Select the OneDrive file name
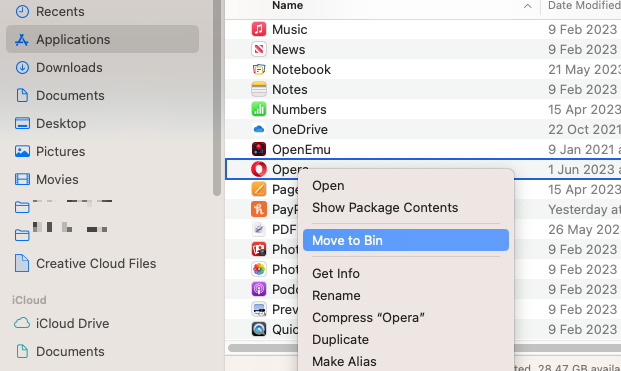The height and width of the screenshot is (371, 621). (x=300, y=129)
